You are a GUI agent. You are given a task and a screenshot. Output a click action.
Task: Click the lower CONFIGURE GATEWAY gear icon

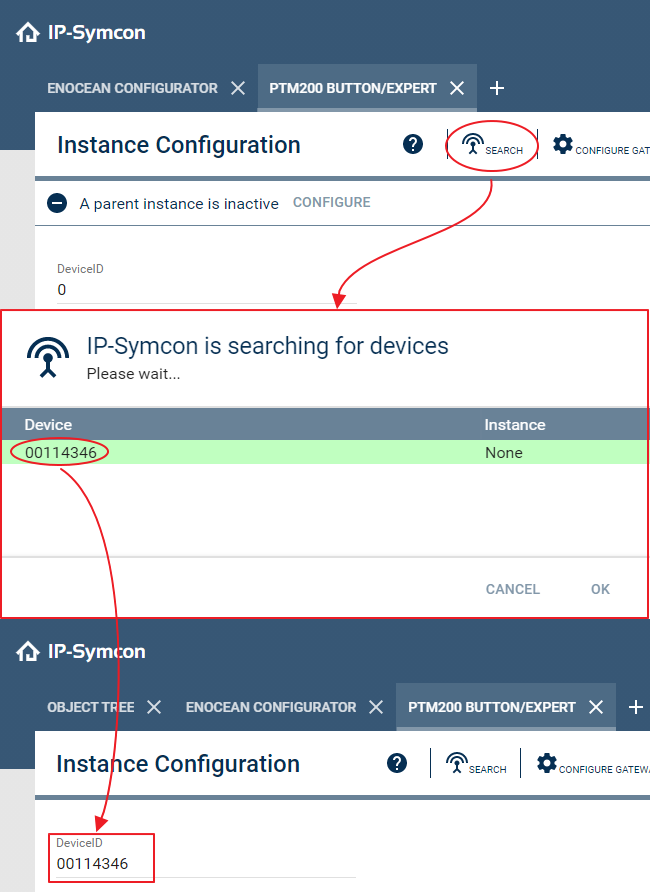pyautogui.click(x=547, y=763)
